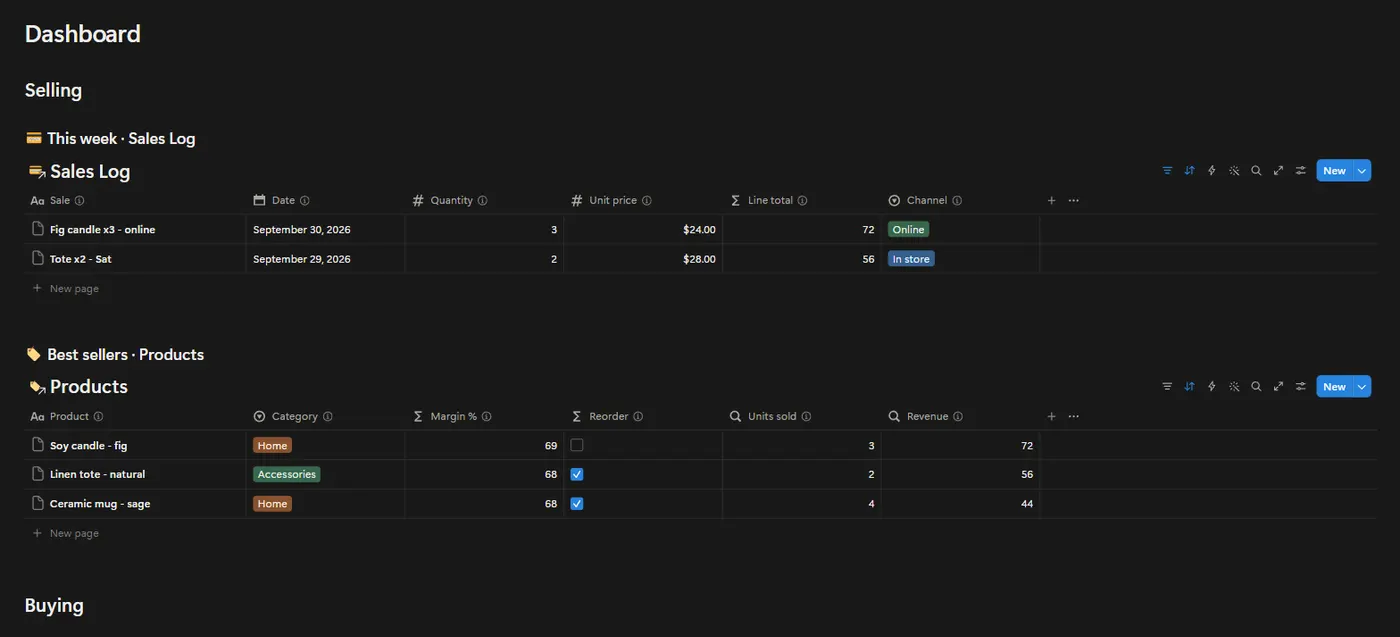Viewport: 1400px width, 637px height.
Task: Click info icon next to Line total column
Action: coord(802,201)
